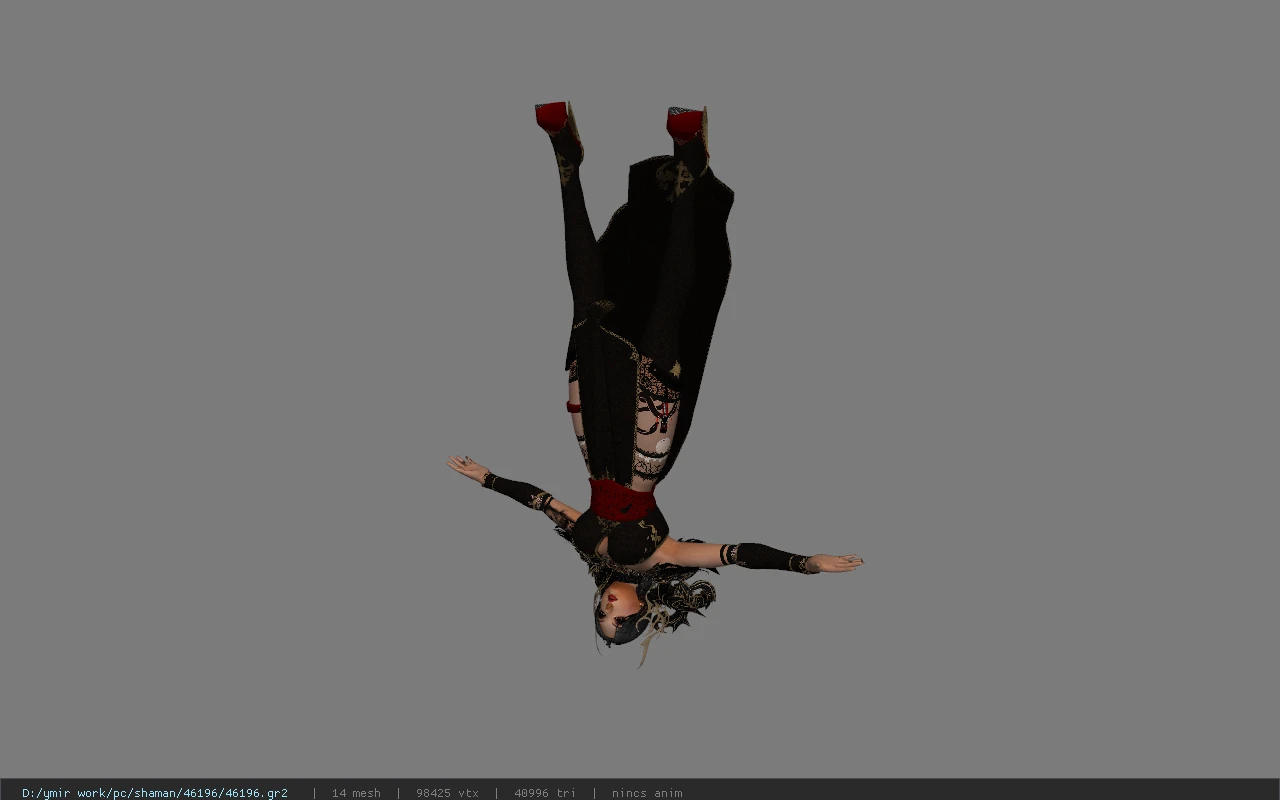Click the 'nincs anim' status text
The image size is (1280, 800).
[x=647, y=793]
